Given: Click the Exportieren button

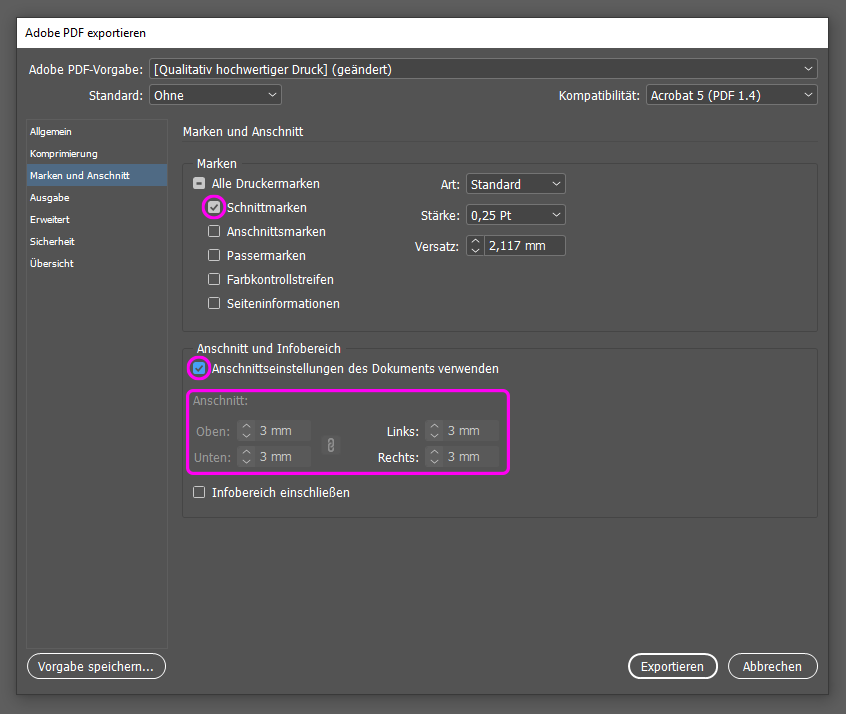Looking at the screenshot, I should tap(672, 666).
